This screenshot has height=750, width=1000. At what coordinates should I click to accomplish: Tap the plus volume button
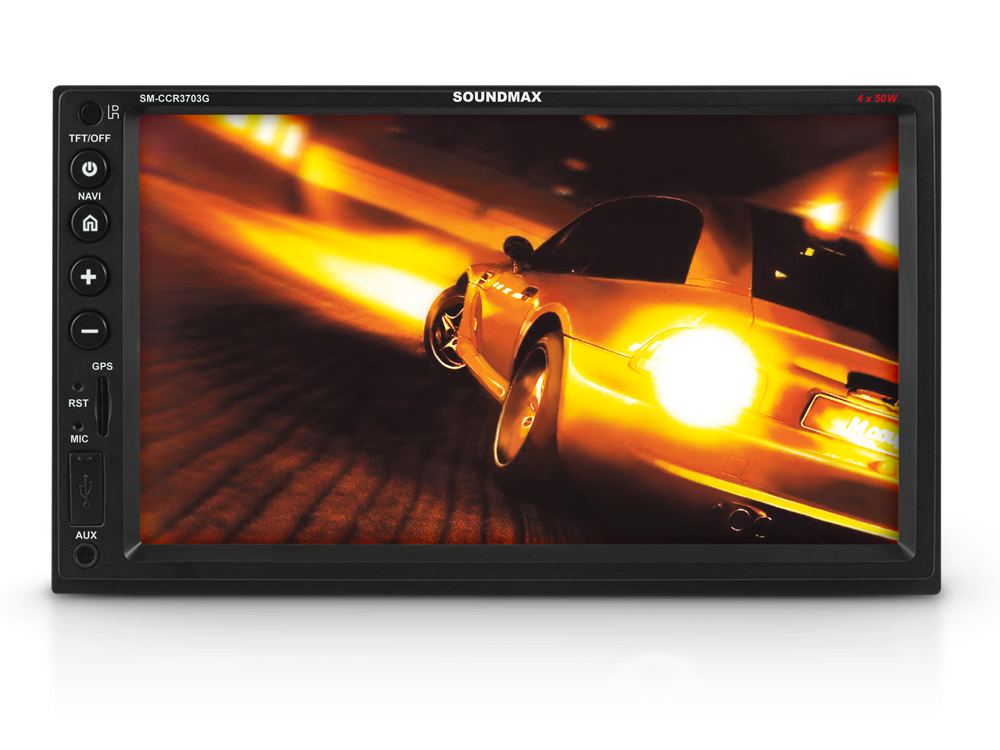pos(89,277)
